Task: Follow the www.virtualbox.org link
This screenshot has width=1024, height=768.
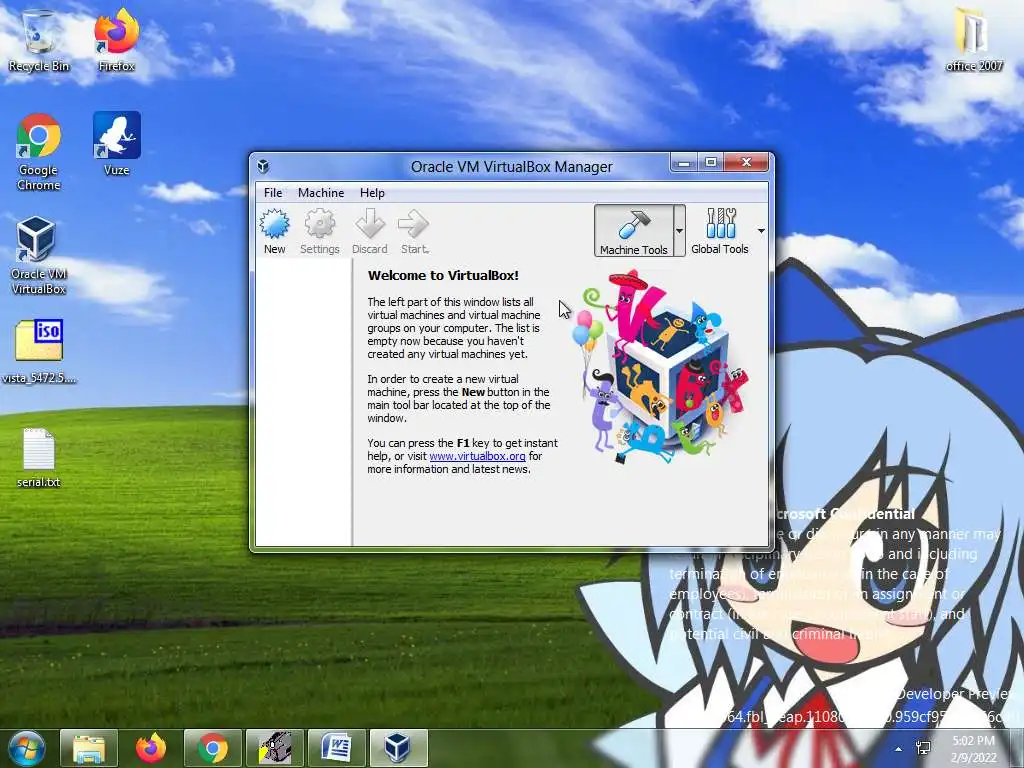Action: coord(477,456)
